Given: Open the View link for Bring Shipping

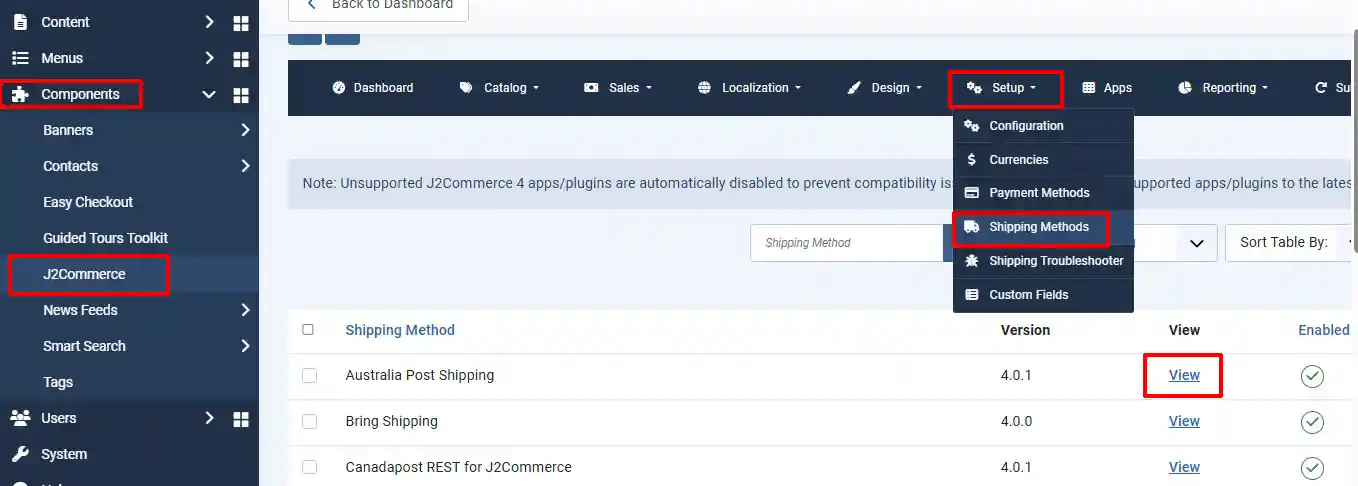Looking at the screenshot, I should click(x=1184, y=421).
